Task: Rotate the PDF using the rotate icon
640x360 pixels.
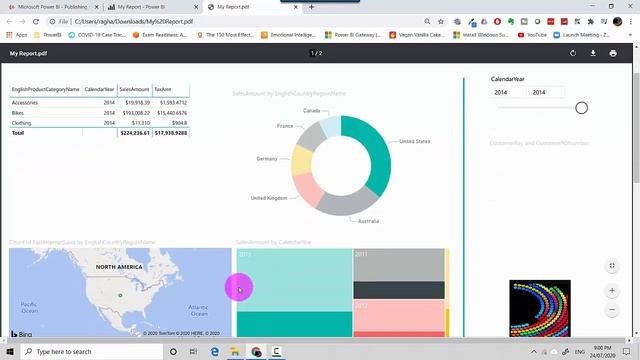Action: tap(573, 53)
